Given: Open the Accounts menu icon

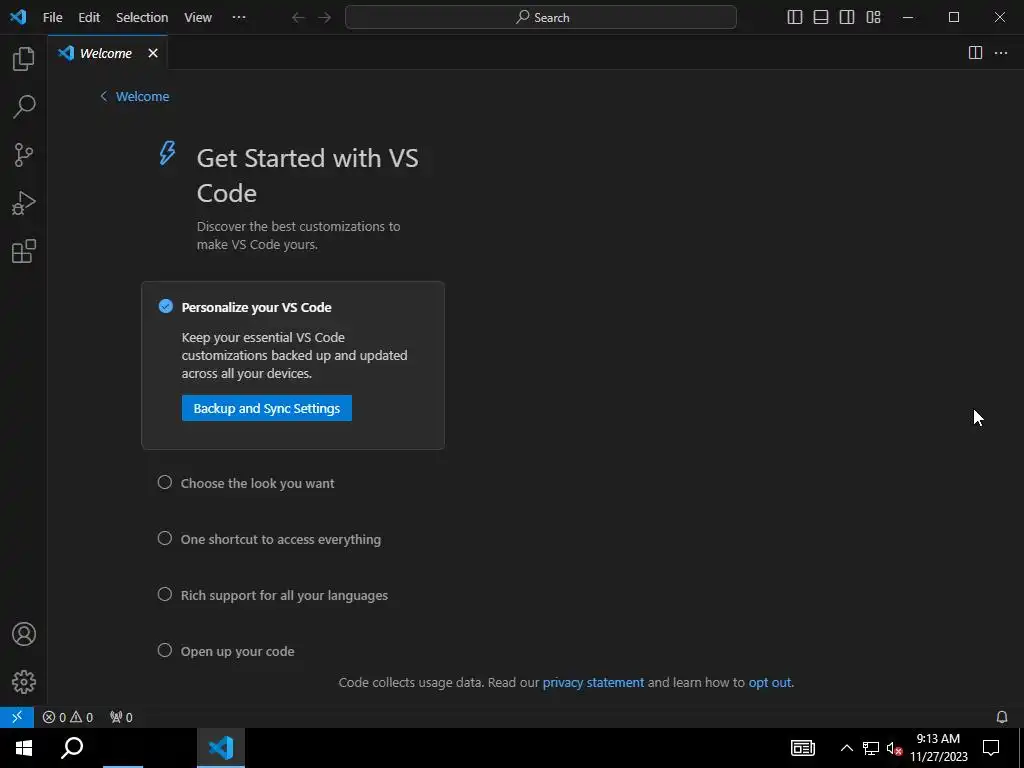Looking at the screenshot, I should [x=24, y=634].
